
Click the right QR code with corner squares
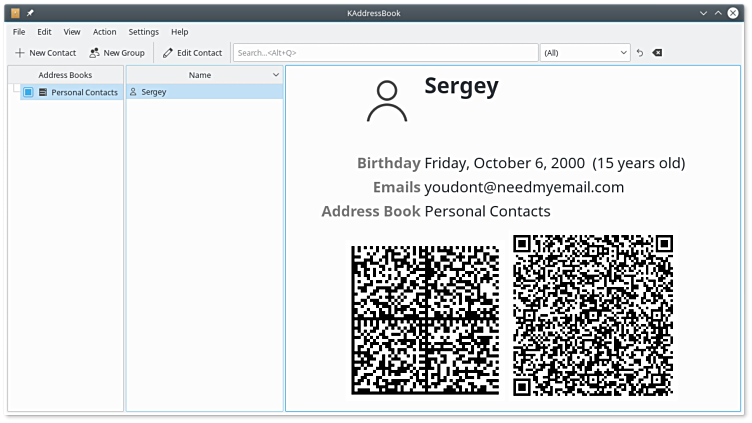pos(592,315)
